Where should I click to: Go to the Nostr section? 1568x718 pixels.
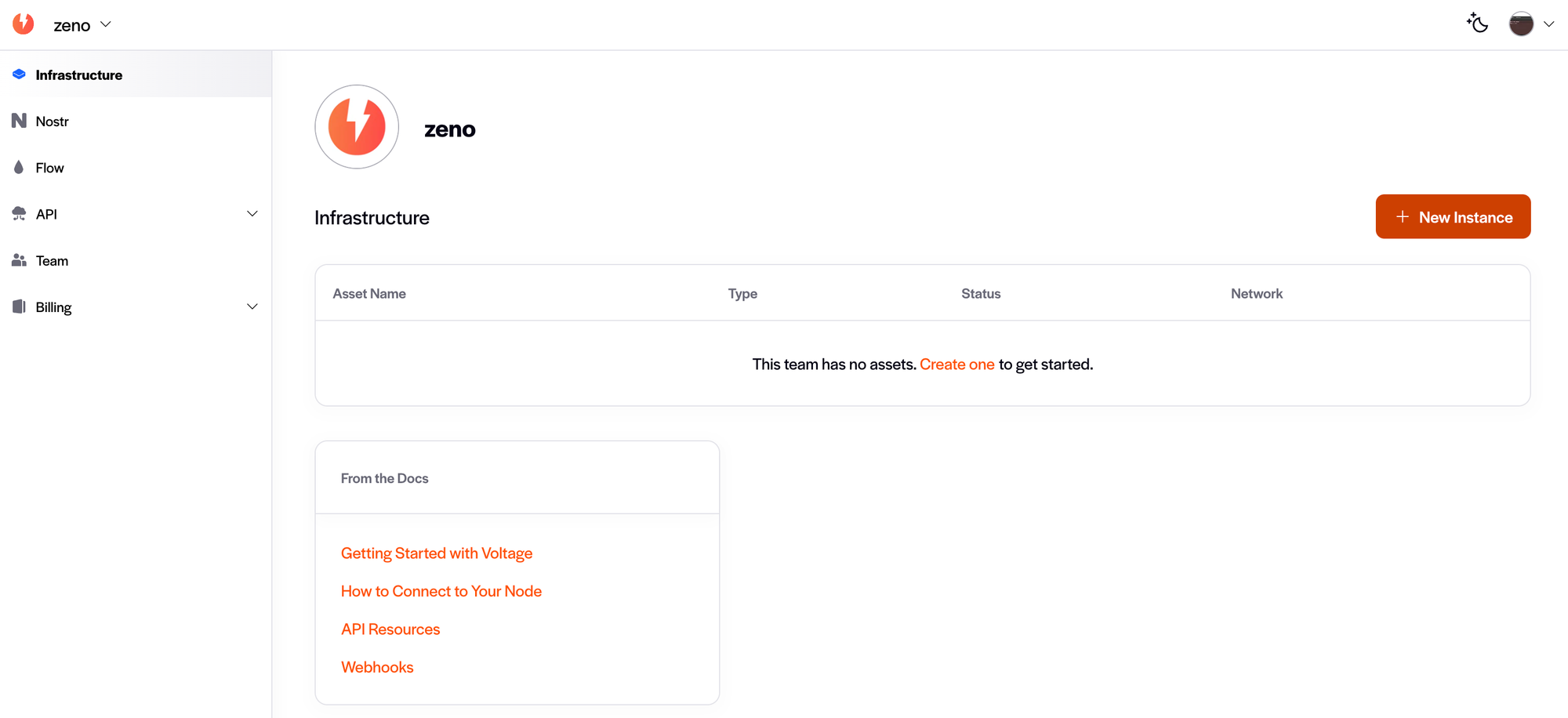(52, 121)
